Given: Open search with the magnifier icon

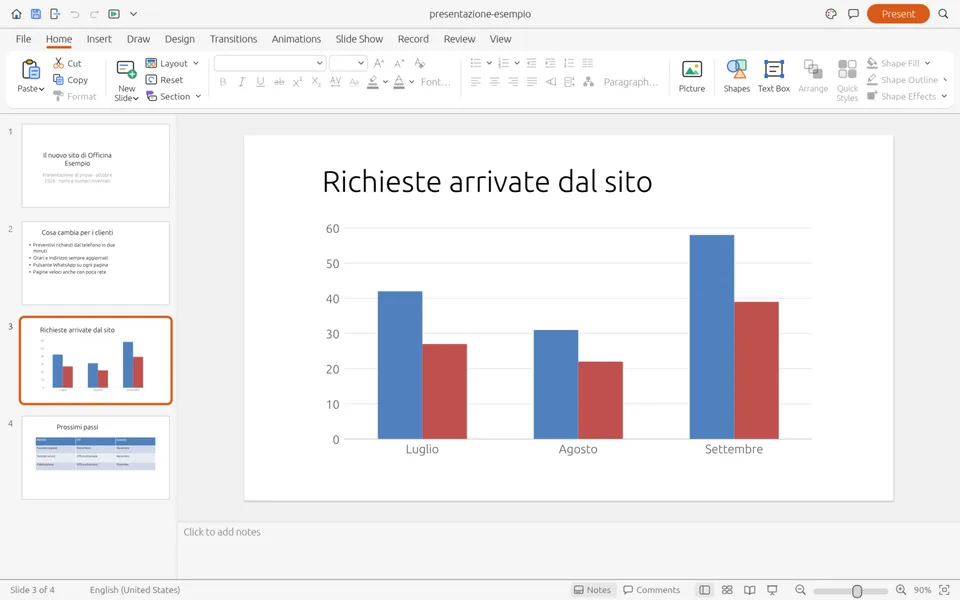Looking at the screenshot, I should pos(943,13).
